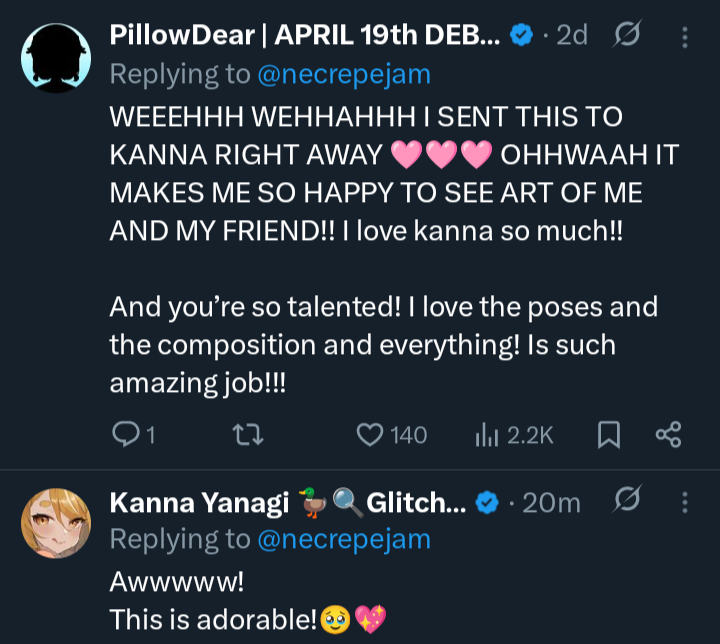Bookmark PillowDear's tweet
720x644 pixels.
[609, 434]
